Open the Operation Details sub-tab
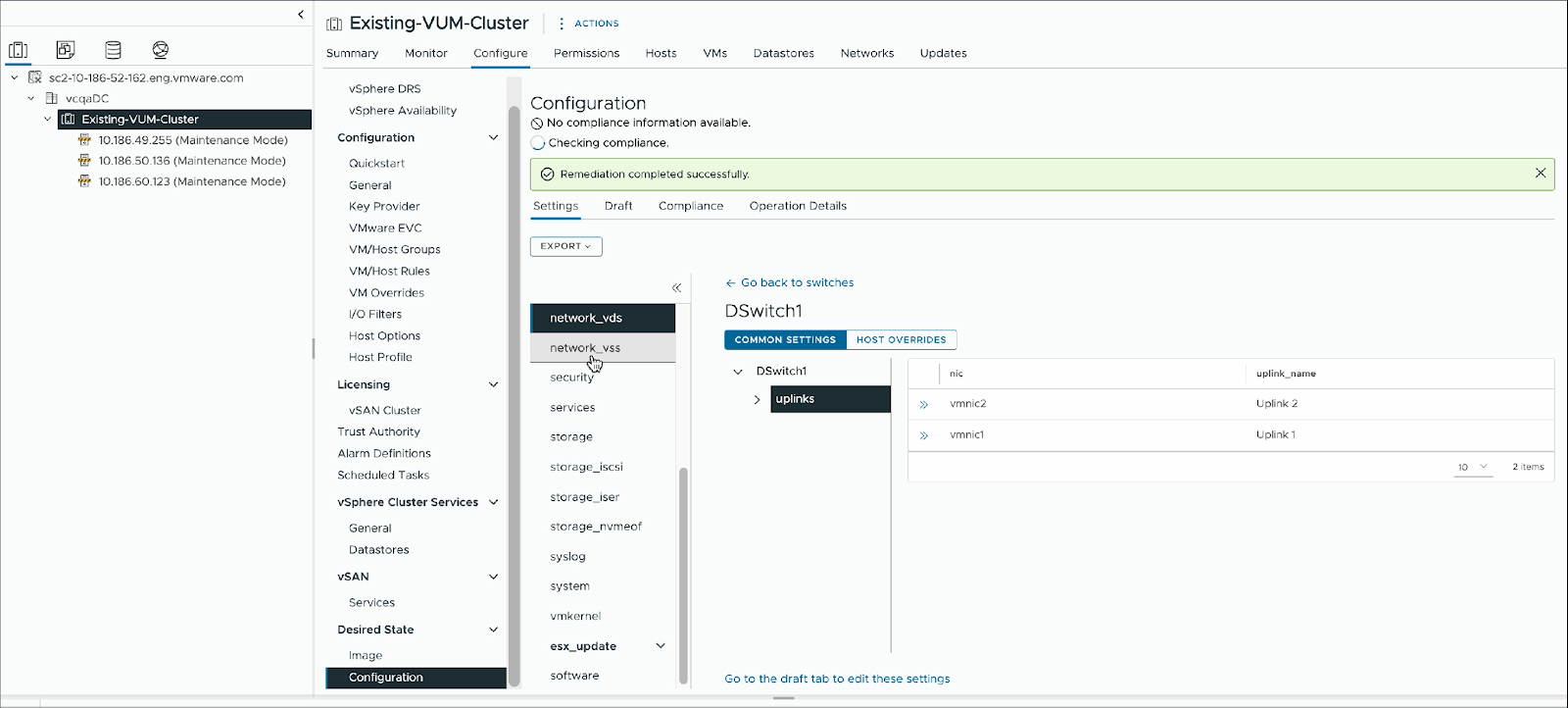 pos(798,206)
